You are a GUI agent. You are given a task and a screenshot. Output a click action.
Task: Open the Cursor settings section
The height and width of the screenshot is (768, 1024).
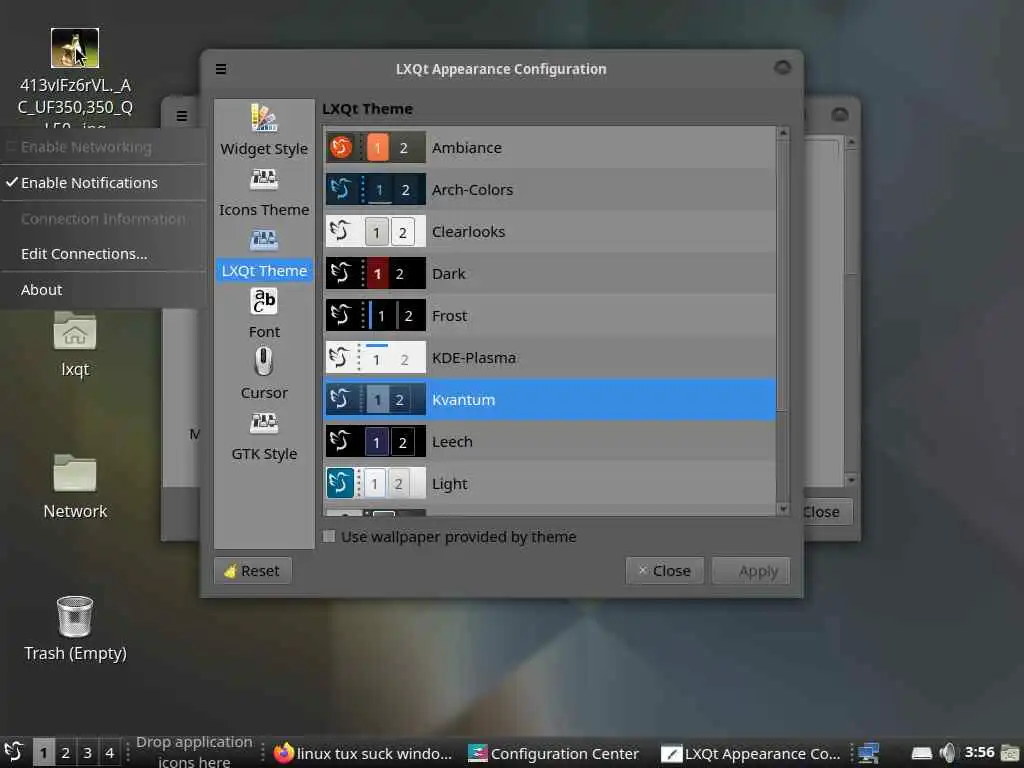(x=264, y=375)
